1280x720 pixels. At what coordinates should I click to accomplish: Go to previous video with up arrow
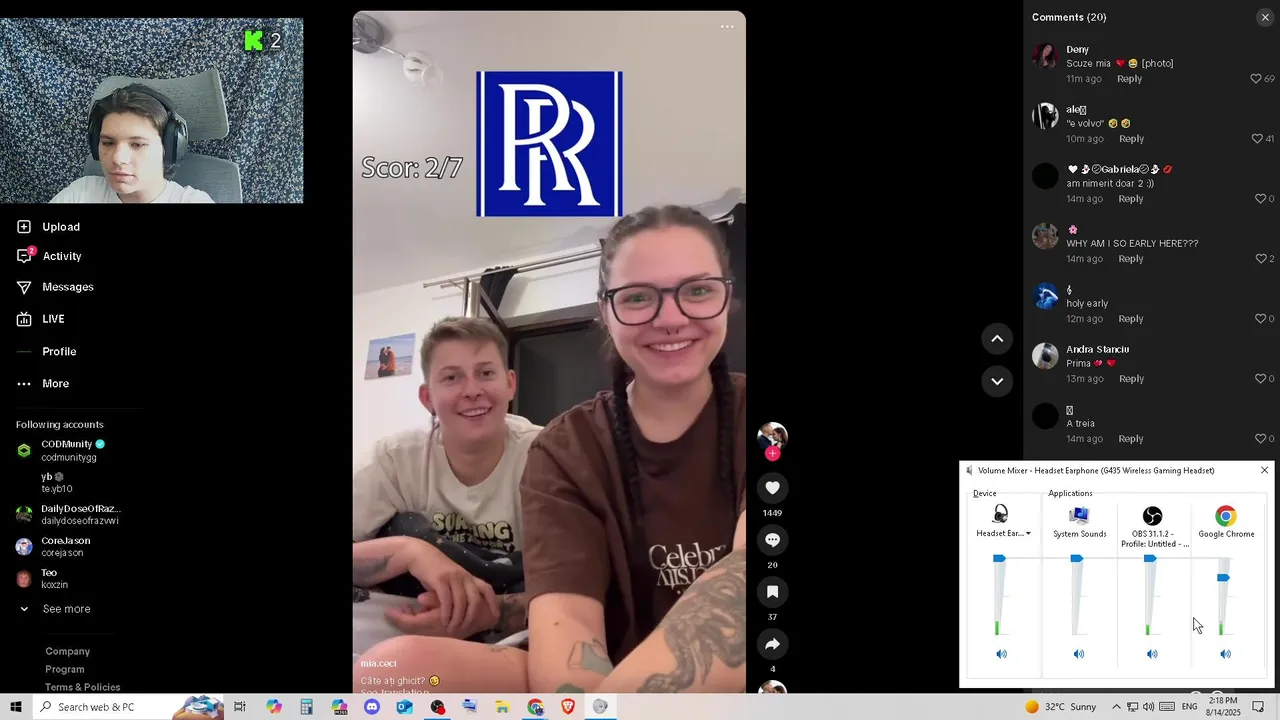997,339
